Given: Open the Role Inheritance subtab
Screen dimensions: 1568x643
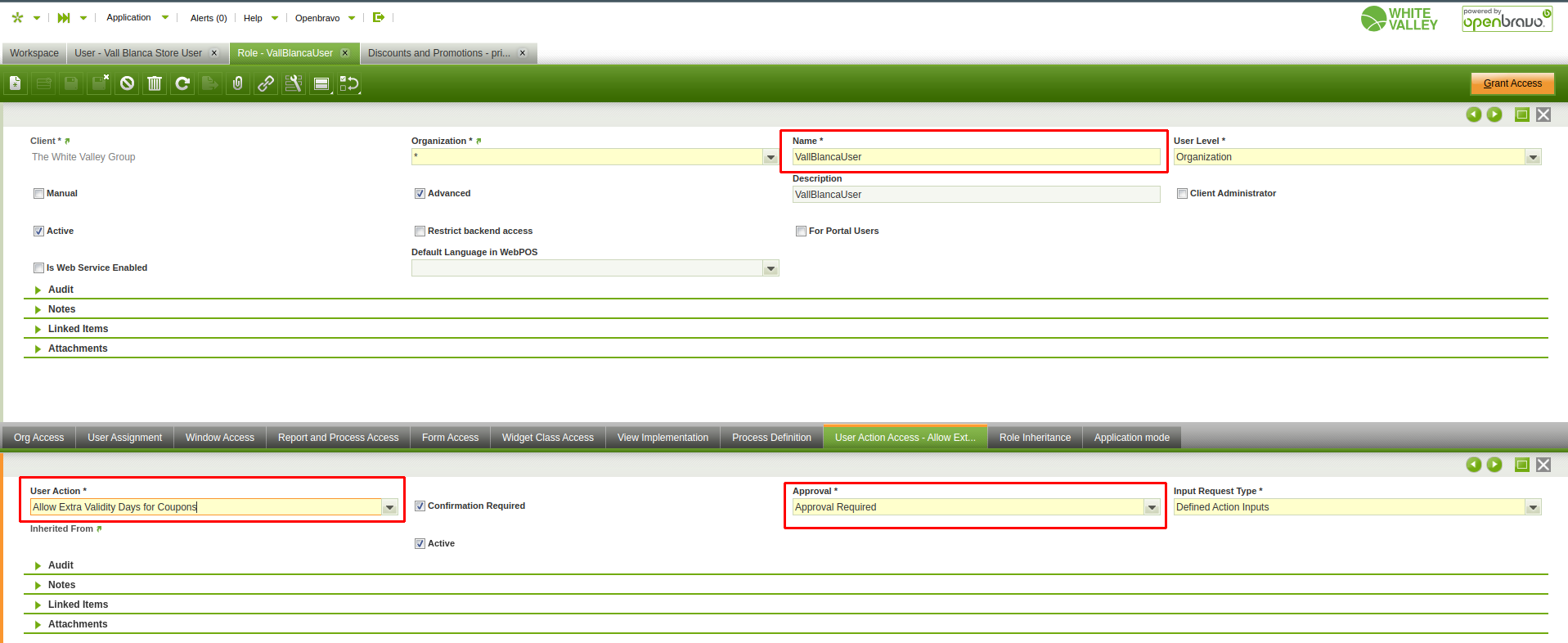Looking at the screenshot, I should point(1035,438).
